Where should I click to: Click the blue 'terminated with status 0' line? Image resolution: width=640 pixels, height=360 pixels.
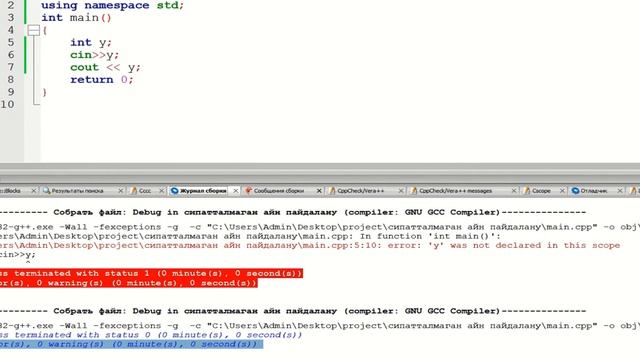[151, 335]
